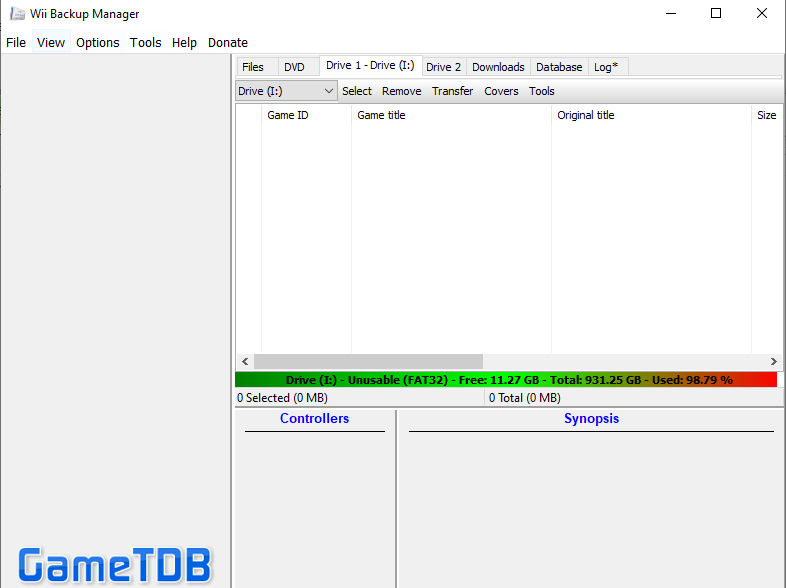Open the Transfer toolbar menu
Image resolution: width=786 pixels, height=588 pixels.
(x=452, y=91)
